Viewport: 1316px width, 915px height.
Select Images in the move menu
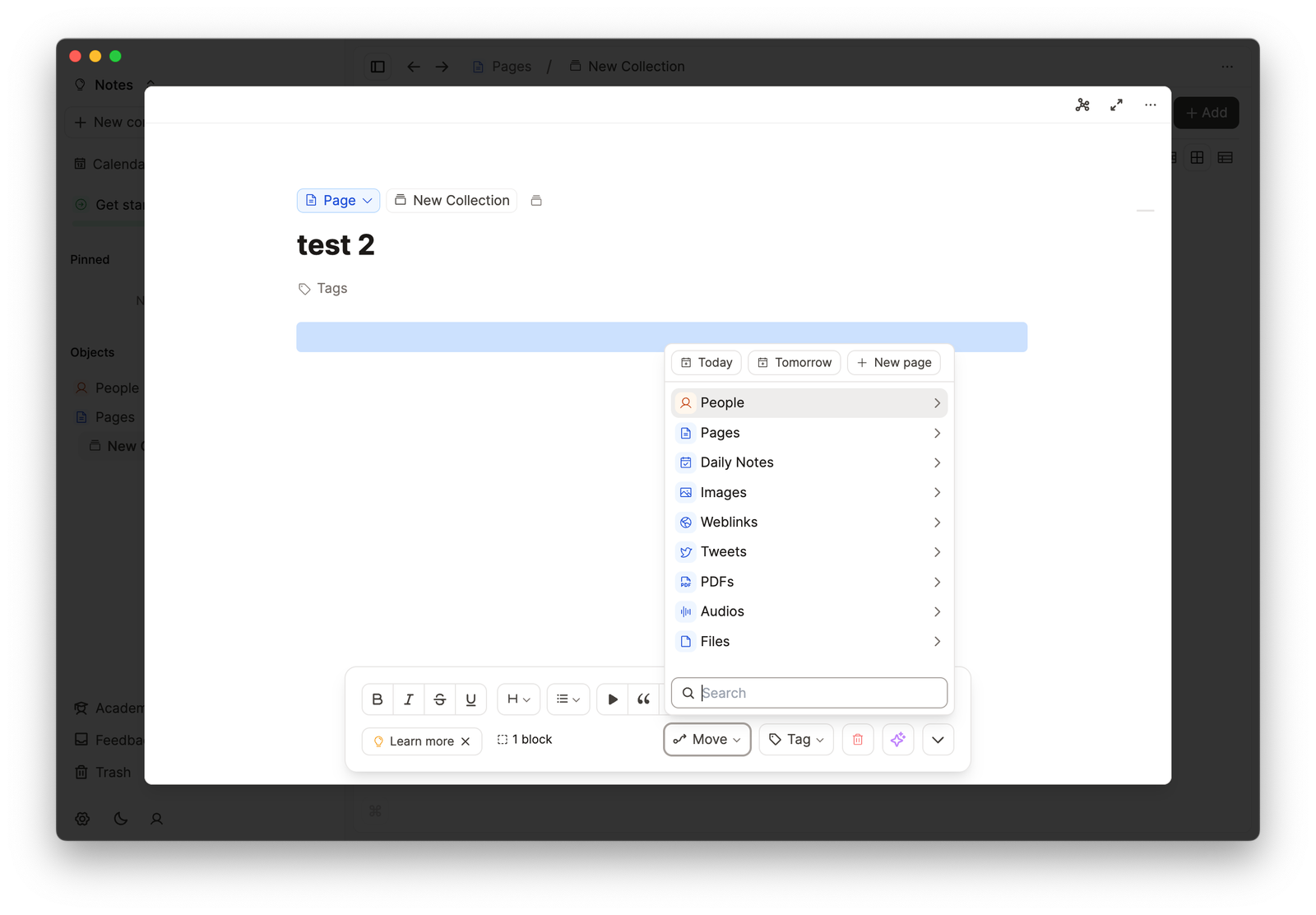(x=809, y=493)
